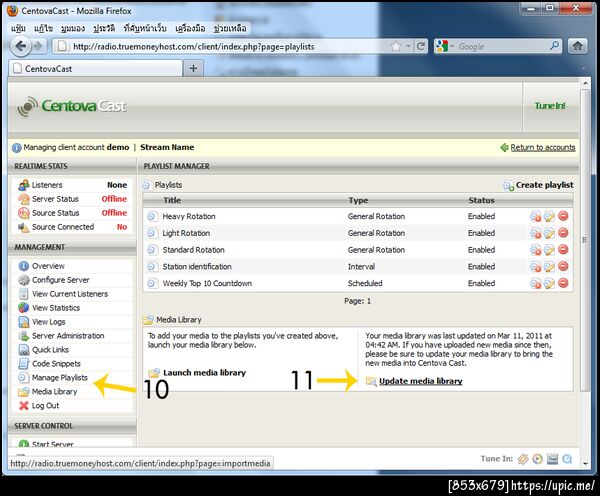This screenshot has width=600, height=496.
Task: Disable the Heavy Rotation playlist icon
Action: [x=535, y=216]
